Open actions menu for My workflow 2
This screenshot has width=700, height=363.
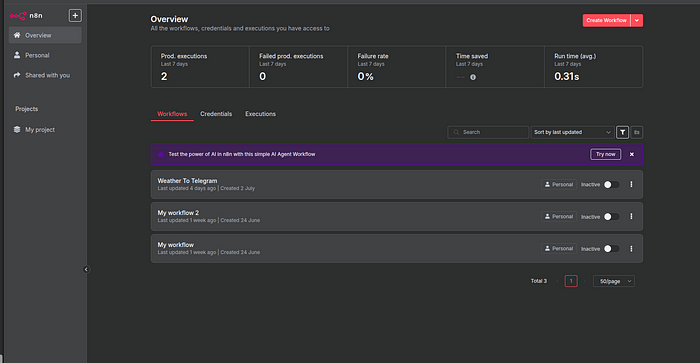pos(631,217)
